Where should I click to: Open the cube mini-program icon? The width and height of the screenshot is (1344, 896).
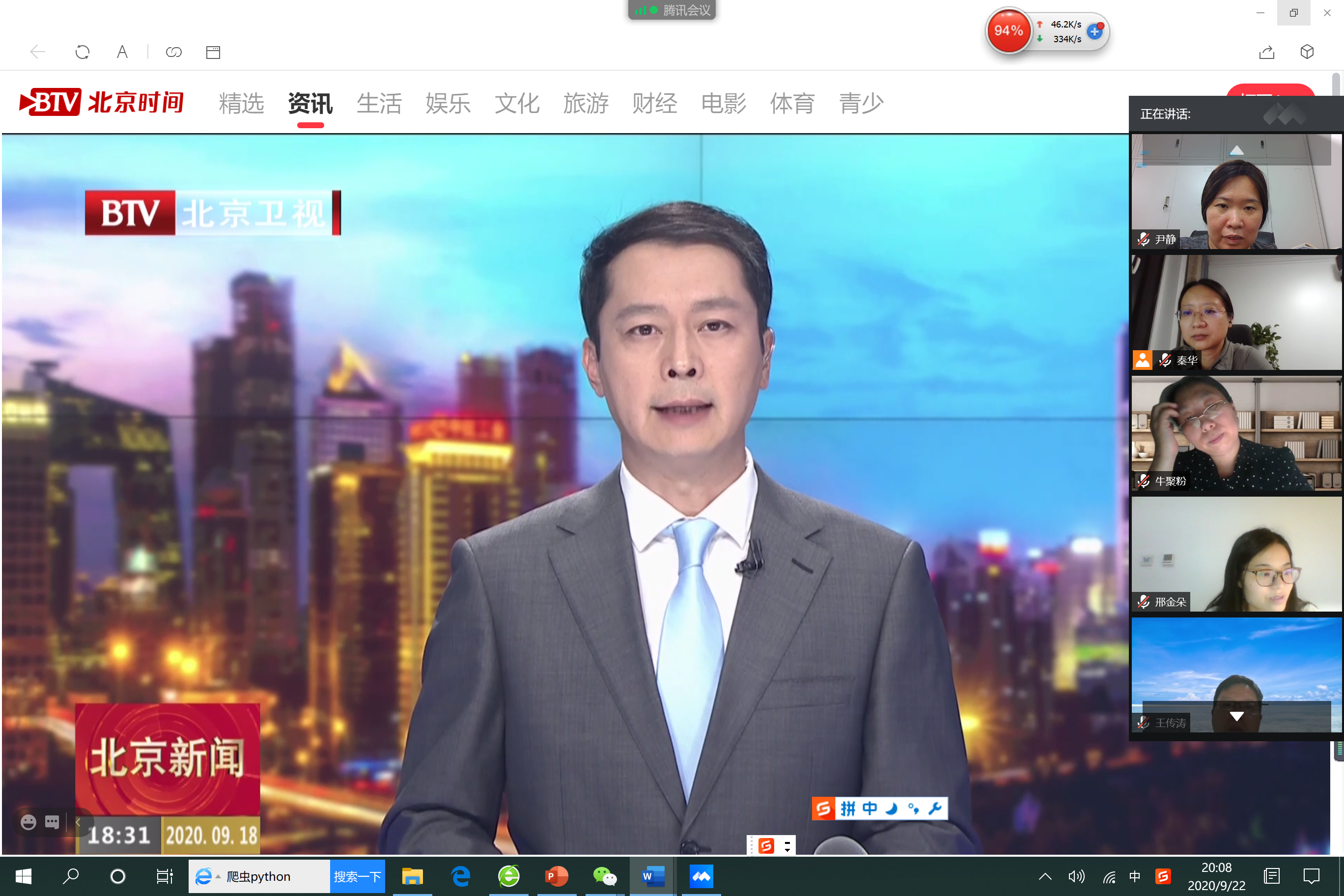[1307, 52]
